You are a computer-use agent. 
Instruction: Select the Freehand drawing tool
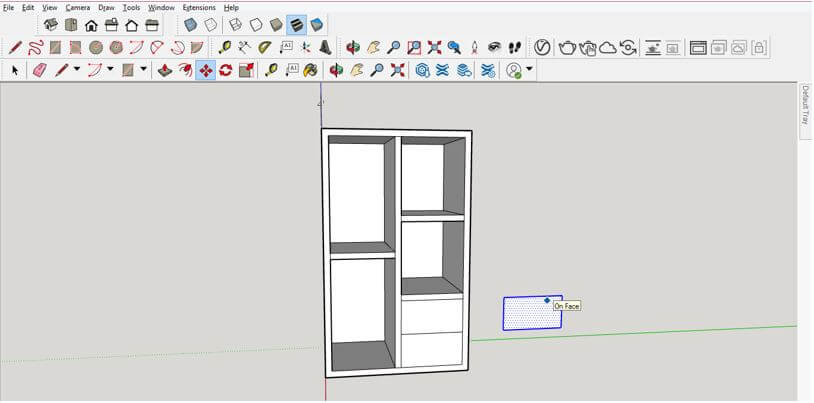[x=35, y=48]
